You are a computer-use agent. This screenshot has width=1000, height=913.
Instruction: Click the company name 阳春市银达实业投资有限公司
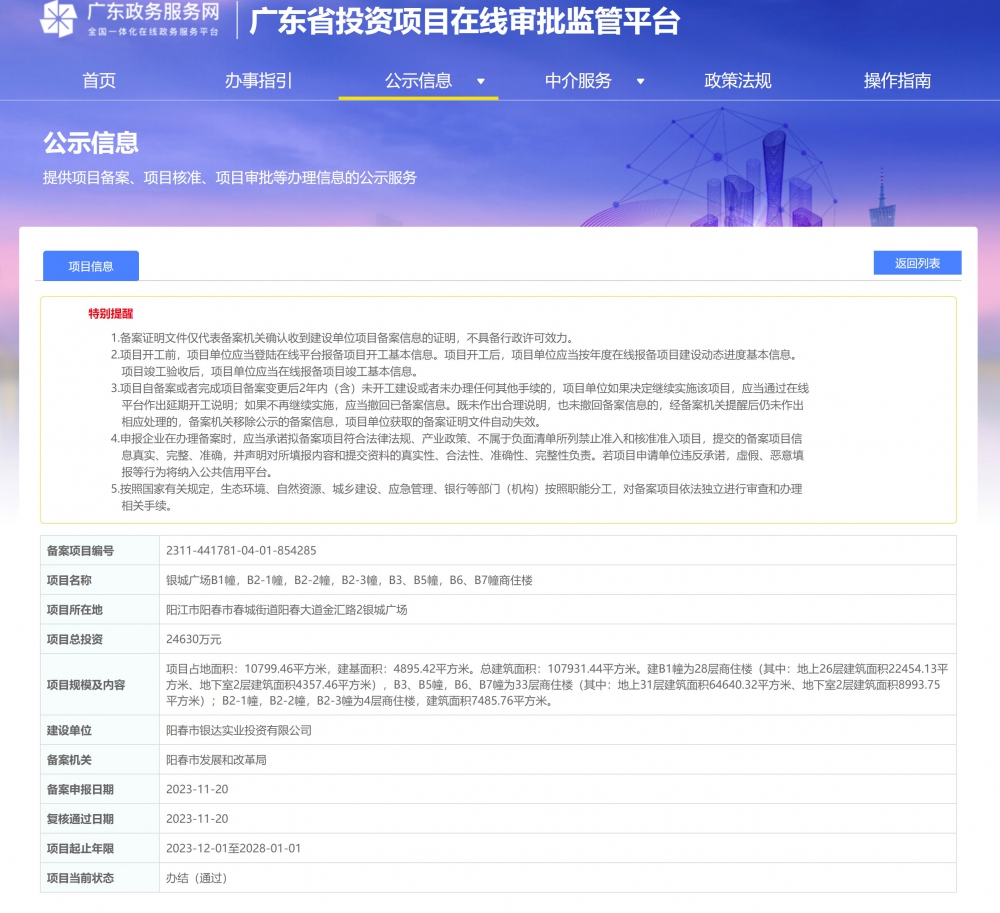click(x=238, y=730)
